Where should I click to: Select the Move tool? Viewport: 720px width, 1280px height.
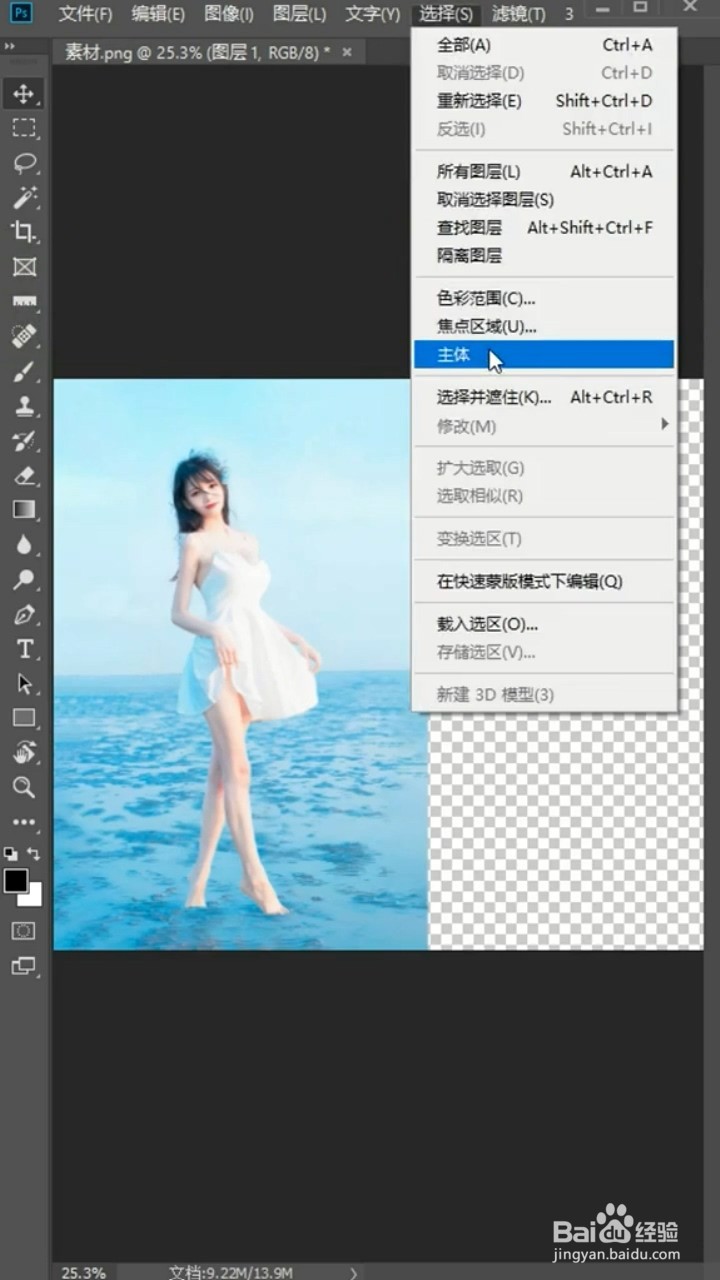click(24, 94)
